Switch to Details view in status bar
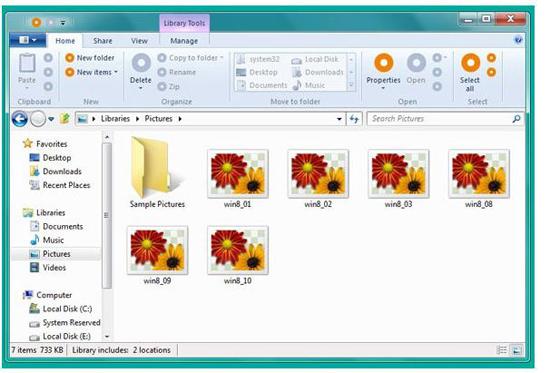 coord(502,350)
